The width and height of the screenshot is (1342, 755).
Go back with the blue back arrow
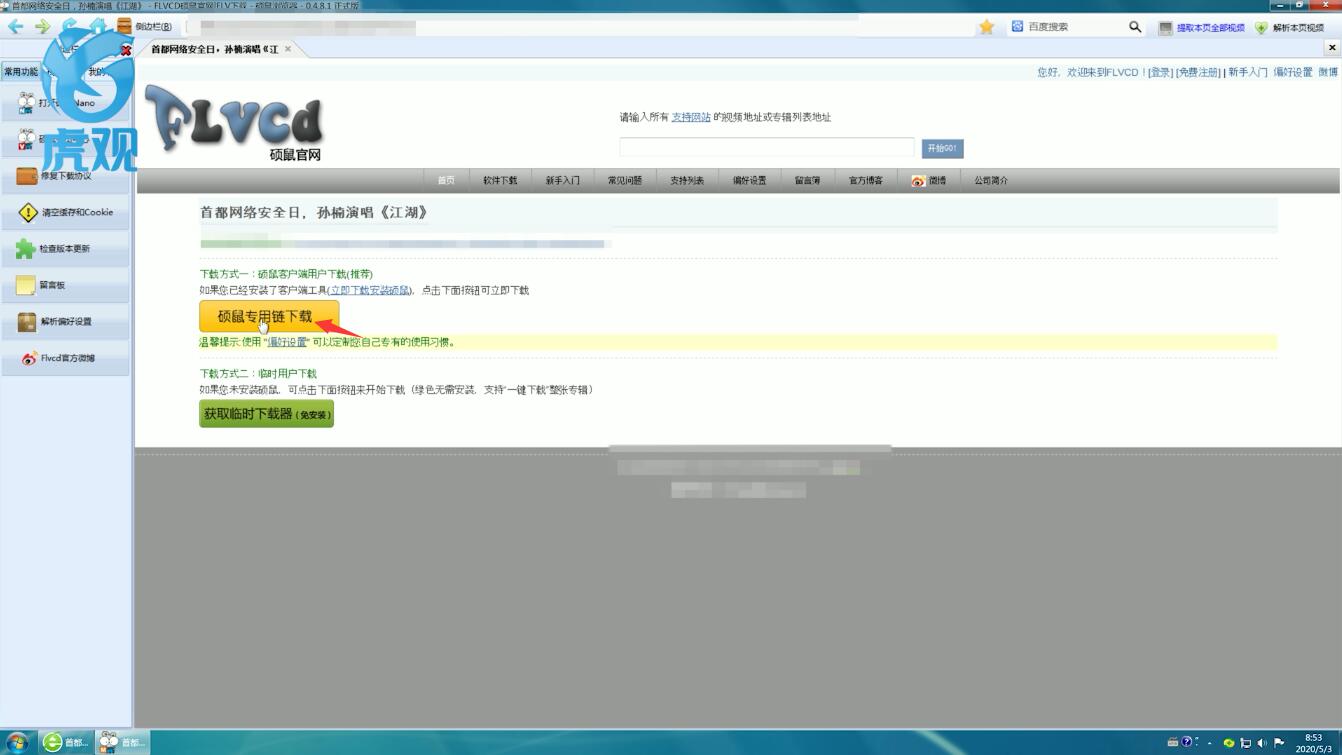(16, 27)
